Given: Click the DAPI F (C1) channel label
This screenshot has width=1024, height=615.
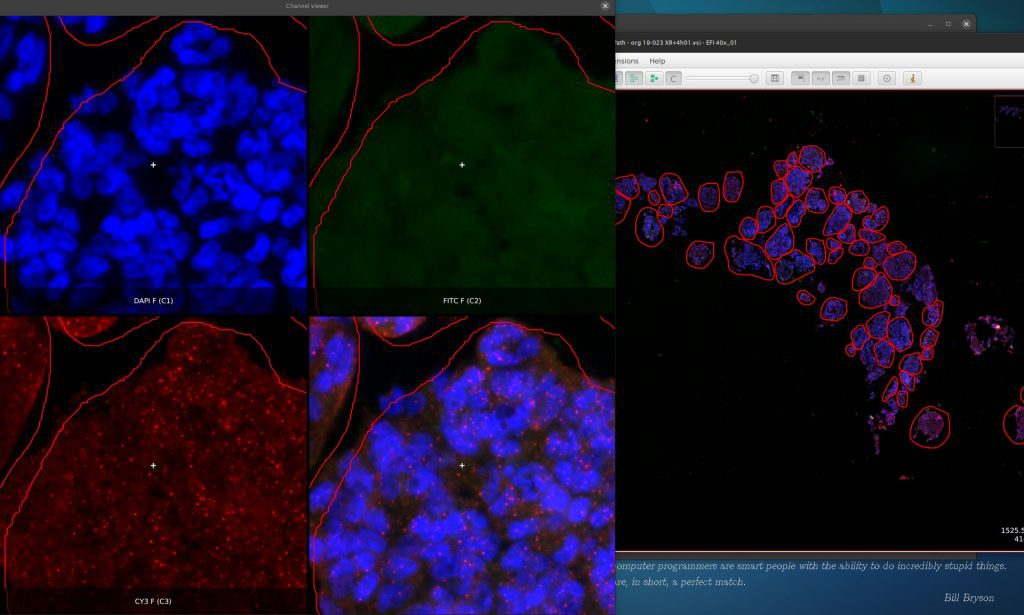Looking at the screenshot, I should click(x=153, y=301).
